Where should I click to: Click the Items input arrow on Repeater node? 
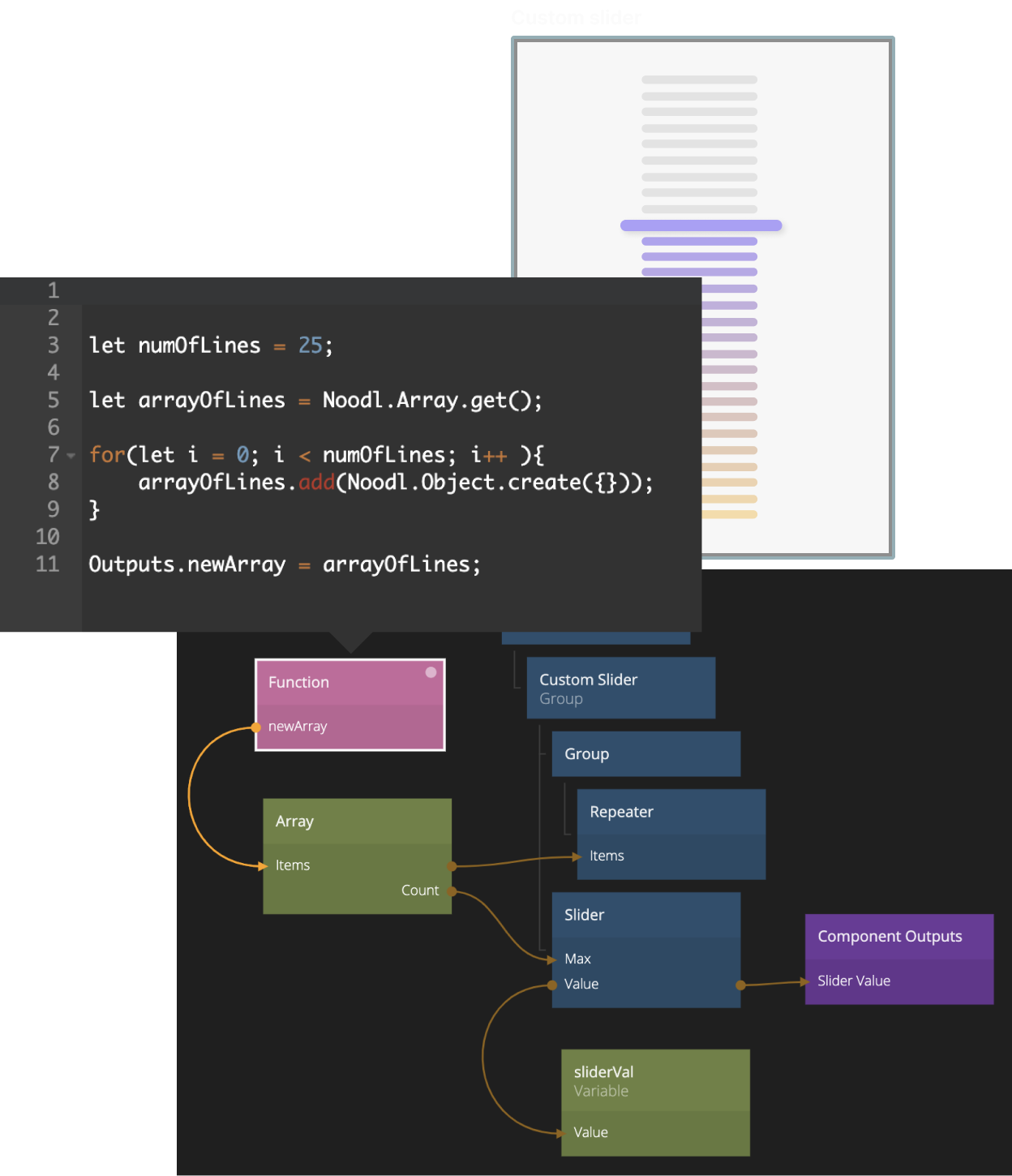pos(577,856)
